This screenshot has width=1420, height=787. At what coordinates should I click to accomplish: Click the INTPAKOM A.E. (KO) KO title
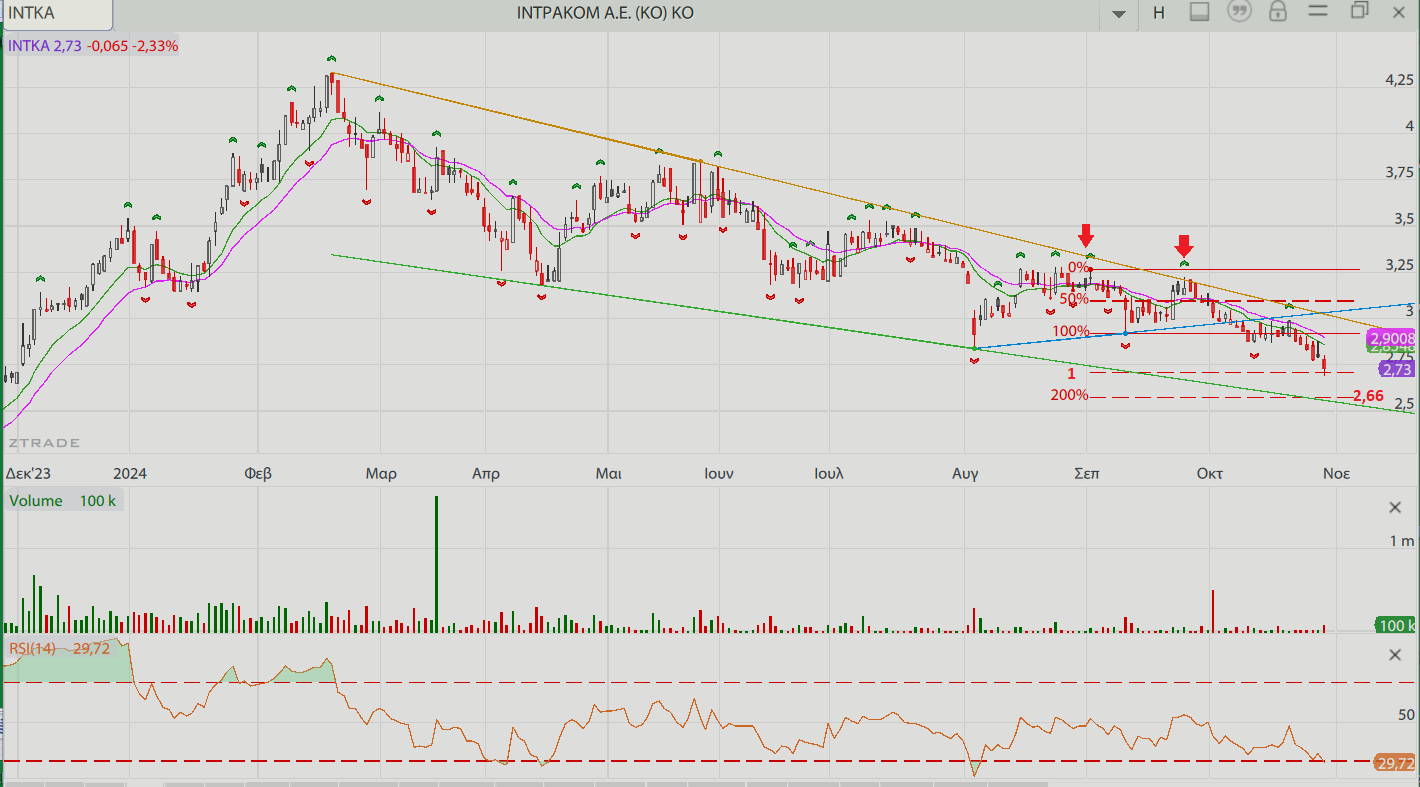[605, 13]
